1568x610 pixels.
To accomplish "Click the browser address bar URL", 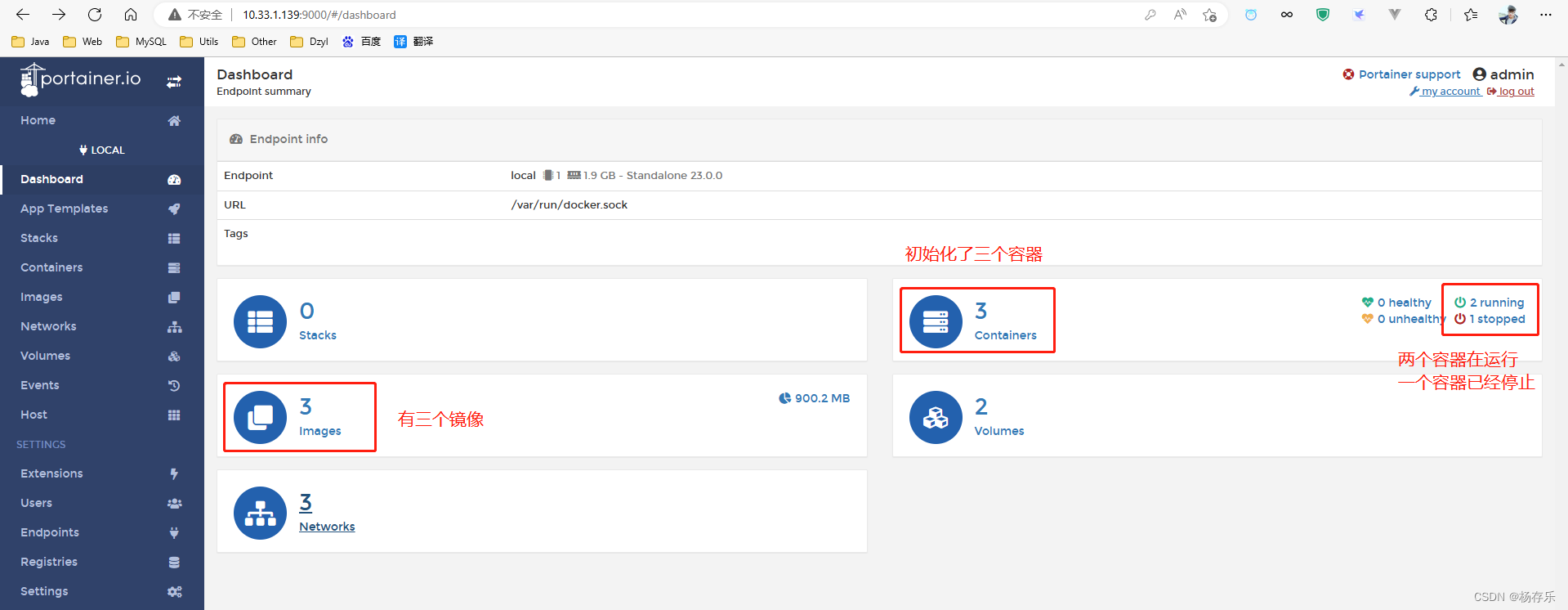I will 319,15.
